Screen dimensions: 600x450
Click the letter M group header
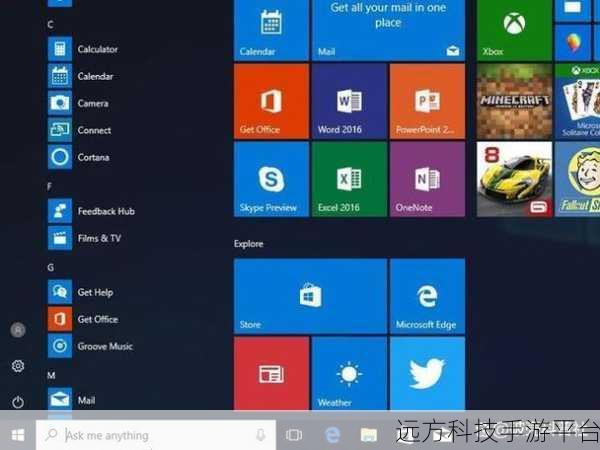point(51,375)
